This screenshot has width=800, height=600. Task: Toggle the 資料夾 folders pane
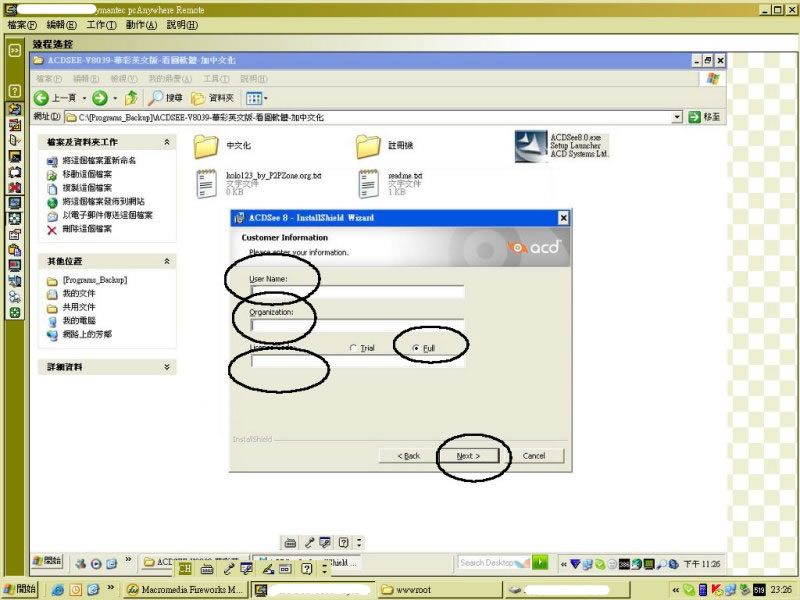(x=212, y=98)
